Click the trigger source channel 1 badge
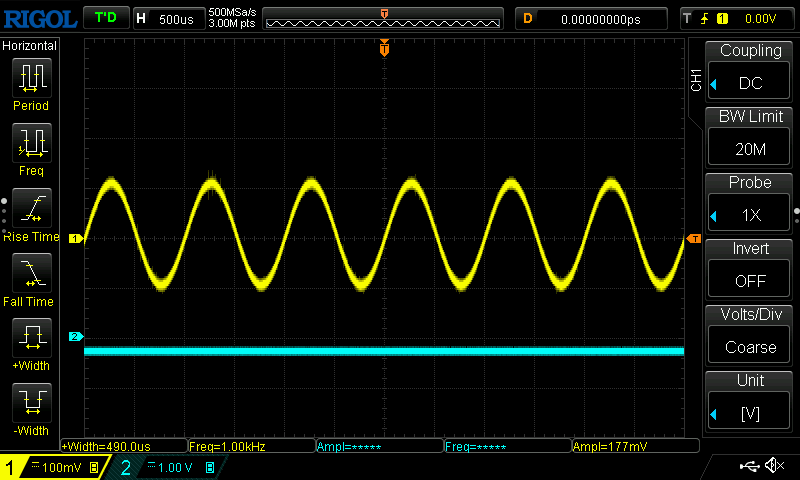Screen dimensions: 800x480 pos(722,19)
